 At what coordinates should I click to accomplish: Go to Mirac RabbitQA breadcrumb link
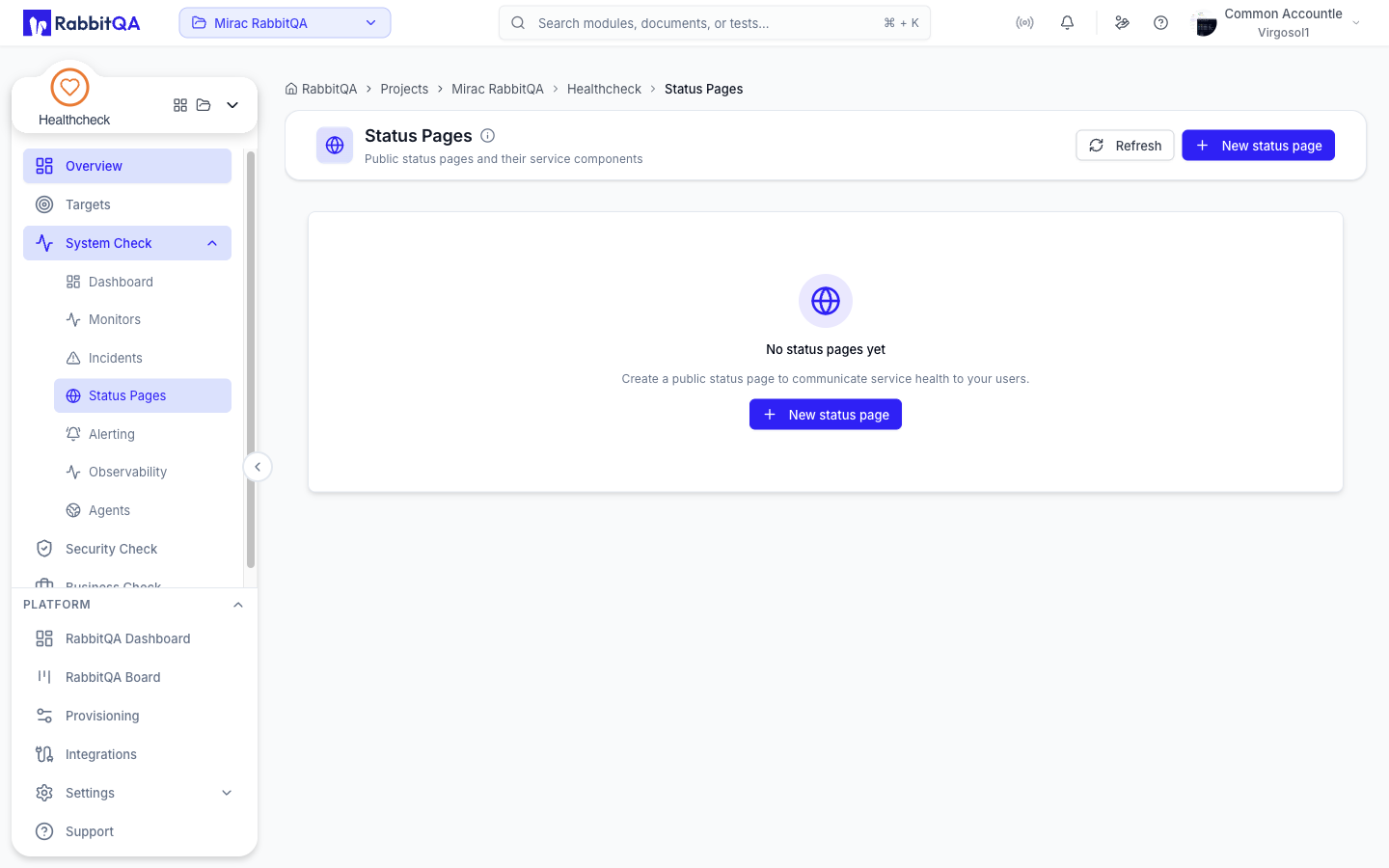[498, 89]
